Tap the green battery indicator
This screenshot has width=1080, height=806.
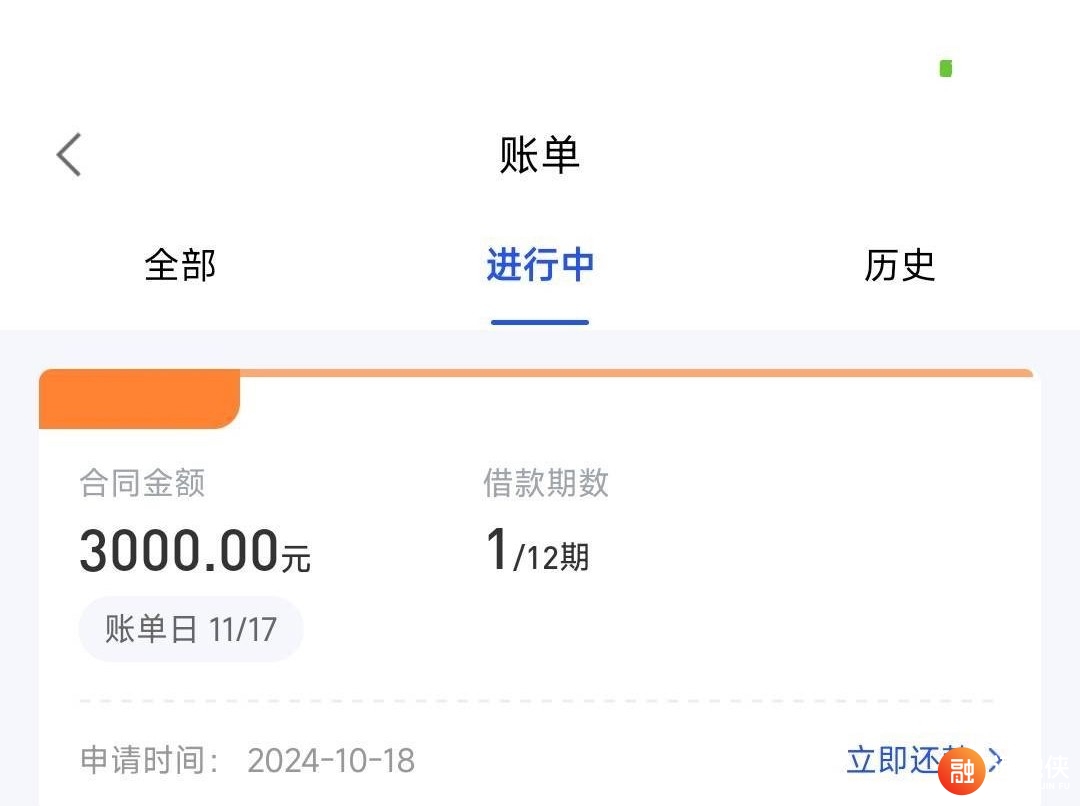(x=946, y=68)
